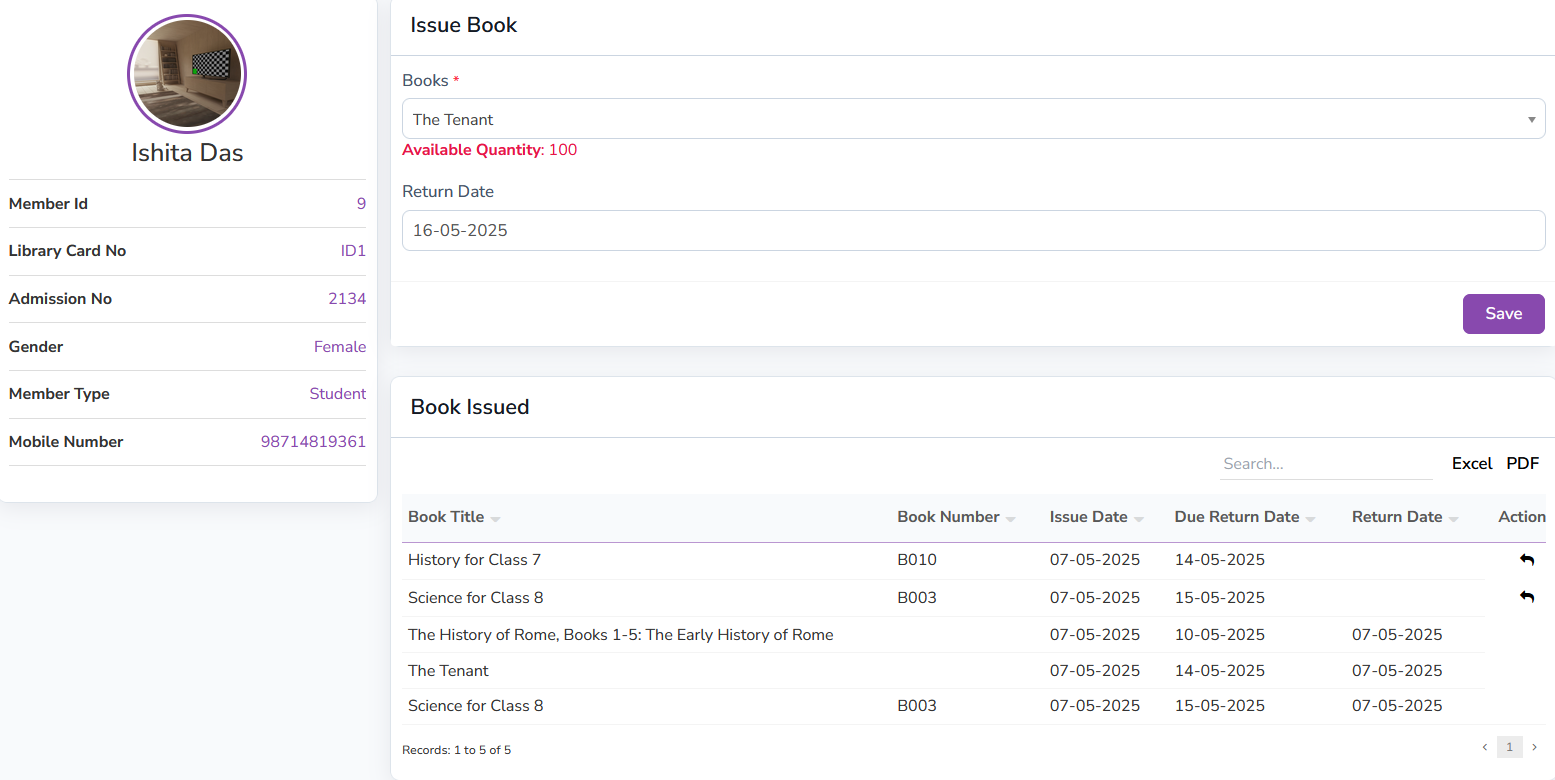The image size is (1555, 780).
Task: Click sort arrow beside Issue Date header
Action: [x=1139, y=519]
